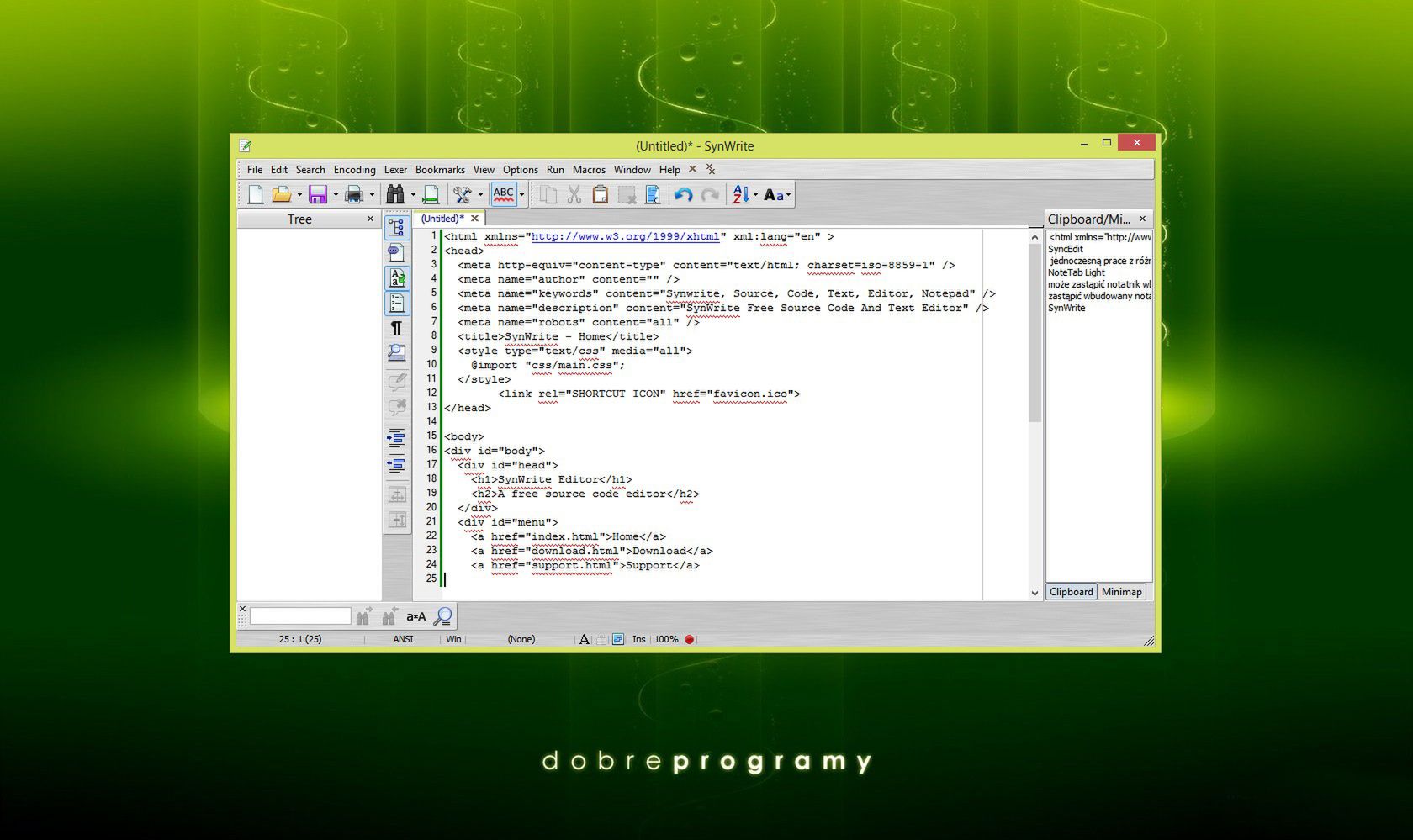Click into the quick search input field
Screen dimensions: 1413x840
[300, 616]
